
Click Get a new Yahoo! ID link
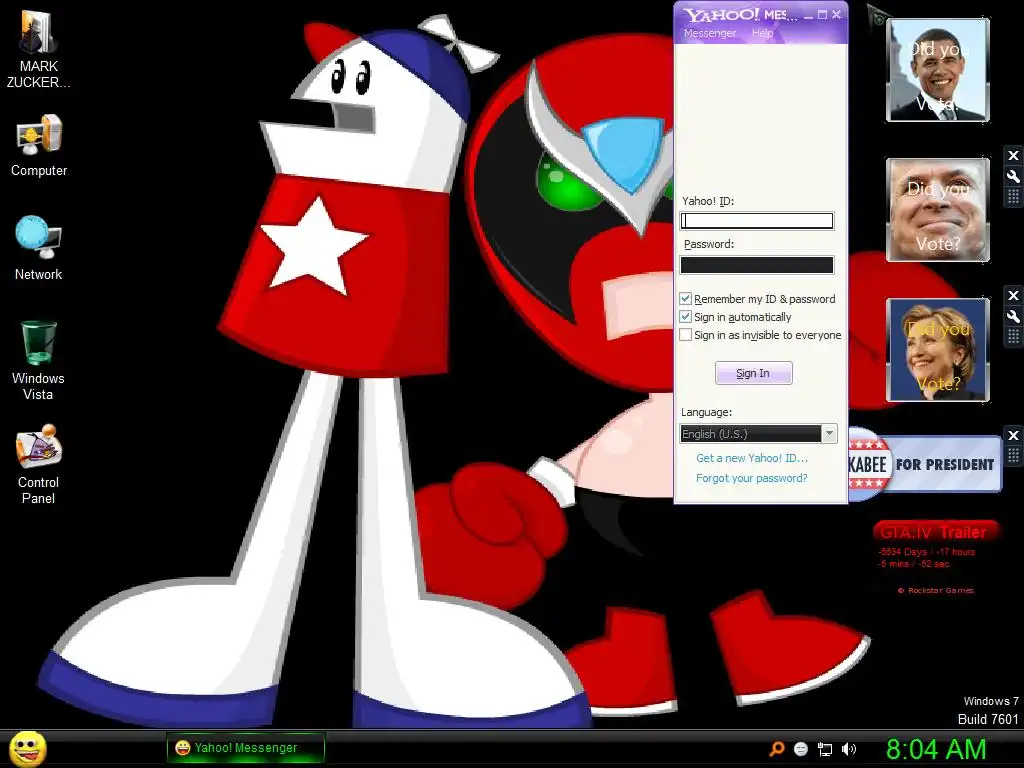752,458
